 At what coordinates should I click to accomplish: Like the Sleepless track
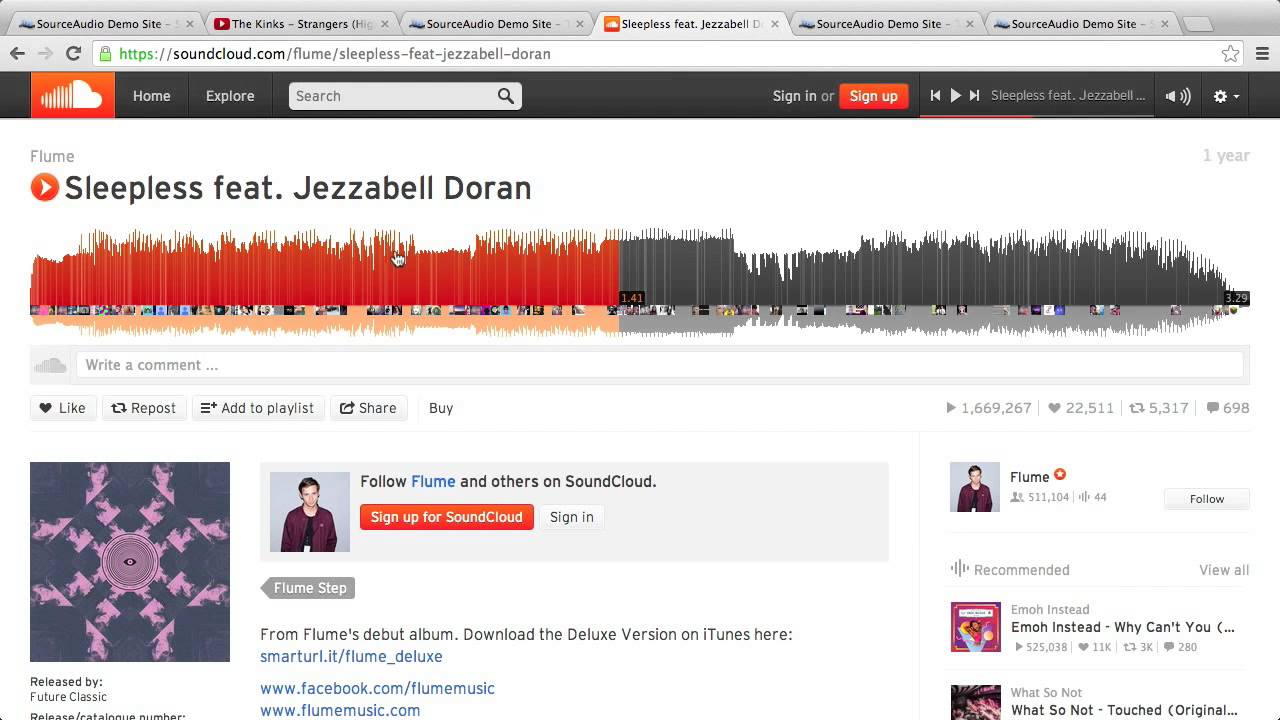(x=62, y=408)
